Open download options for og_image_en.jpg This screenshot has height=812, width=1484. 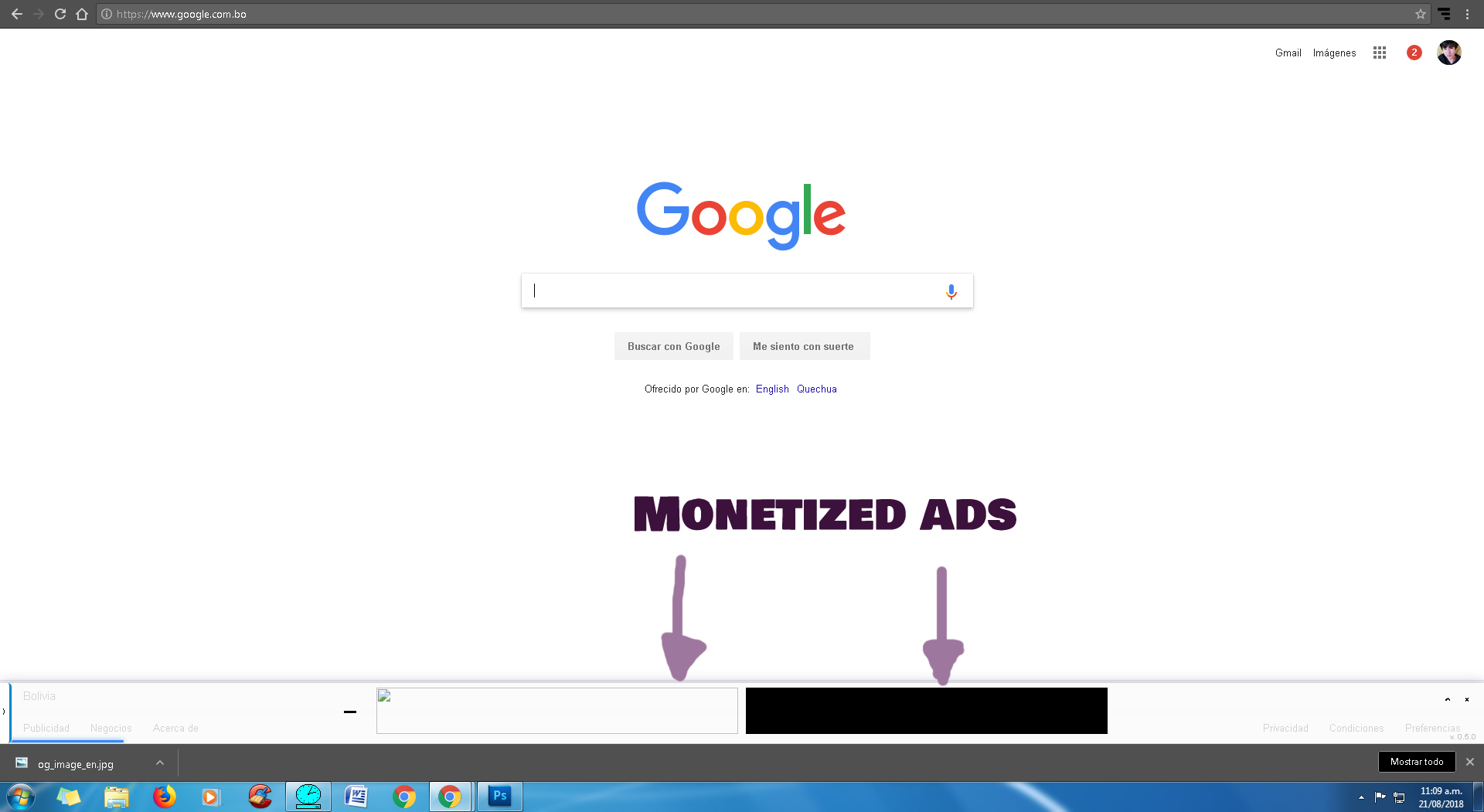coord(160,763)
